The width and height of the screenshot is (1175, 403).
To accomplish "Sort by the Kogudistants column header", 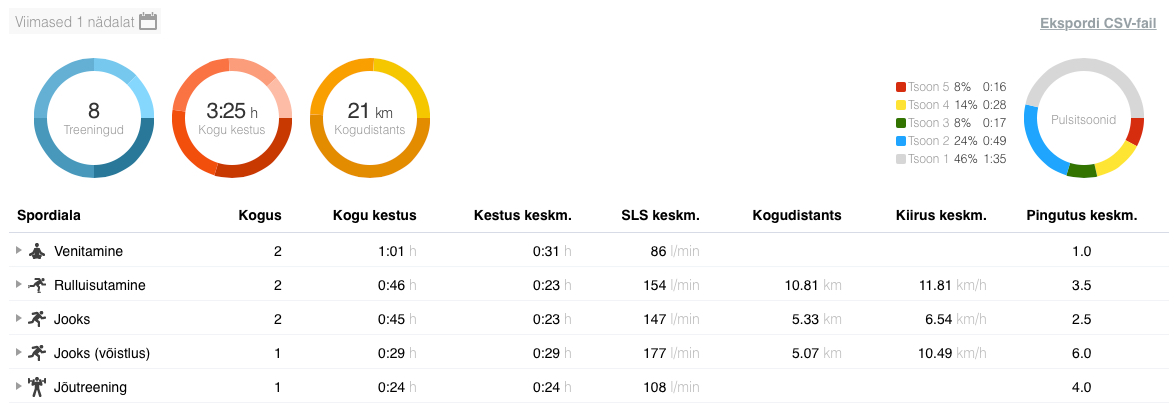I will (x=796, y=215).
